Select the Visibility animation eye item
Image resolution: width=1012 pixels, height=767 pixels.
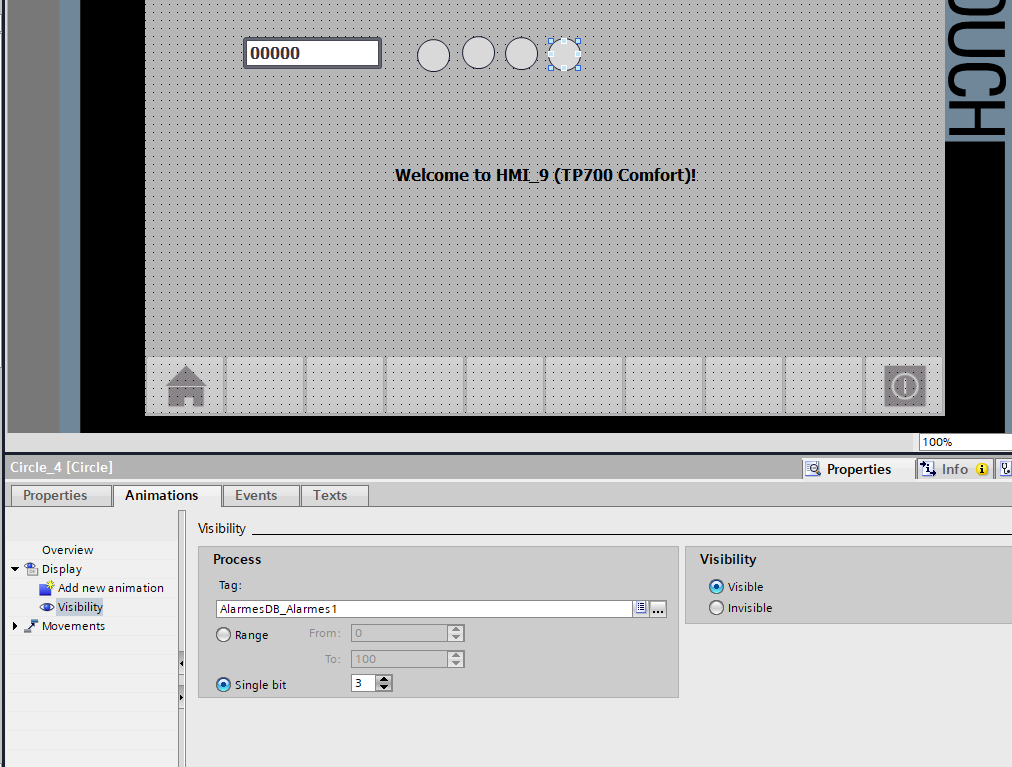coord(80,607)
